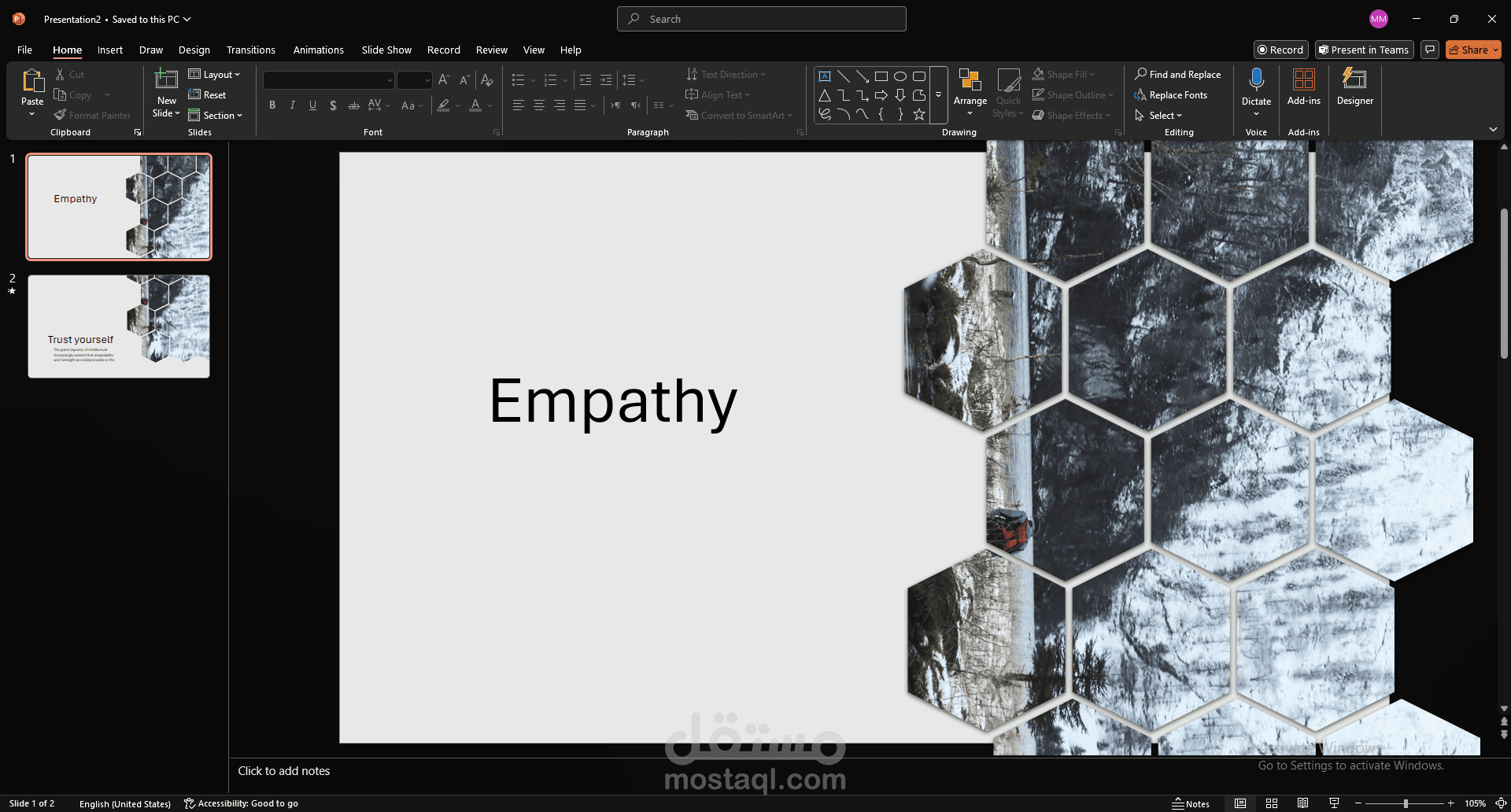The height and width of the screenshot is (812, 1511).
Task: Switch to the Transitions tab
Action: point(251,50)
